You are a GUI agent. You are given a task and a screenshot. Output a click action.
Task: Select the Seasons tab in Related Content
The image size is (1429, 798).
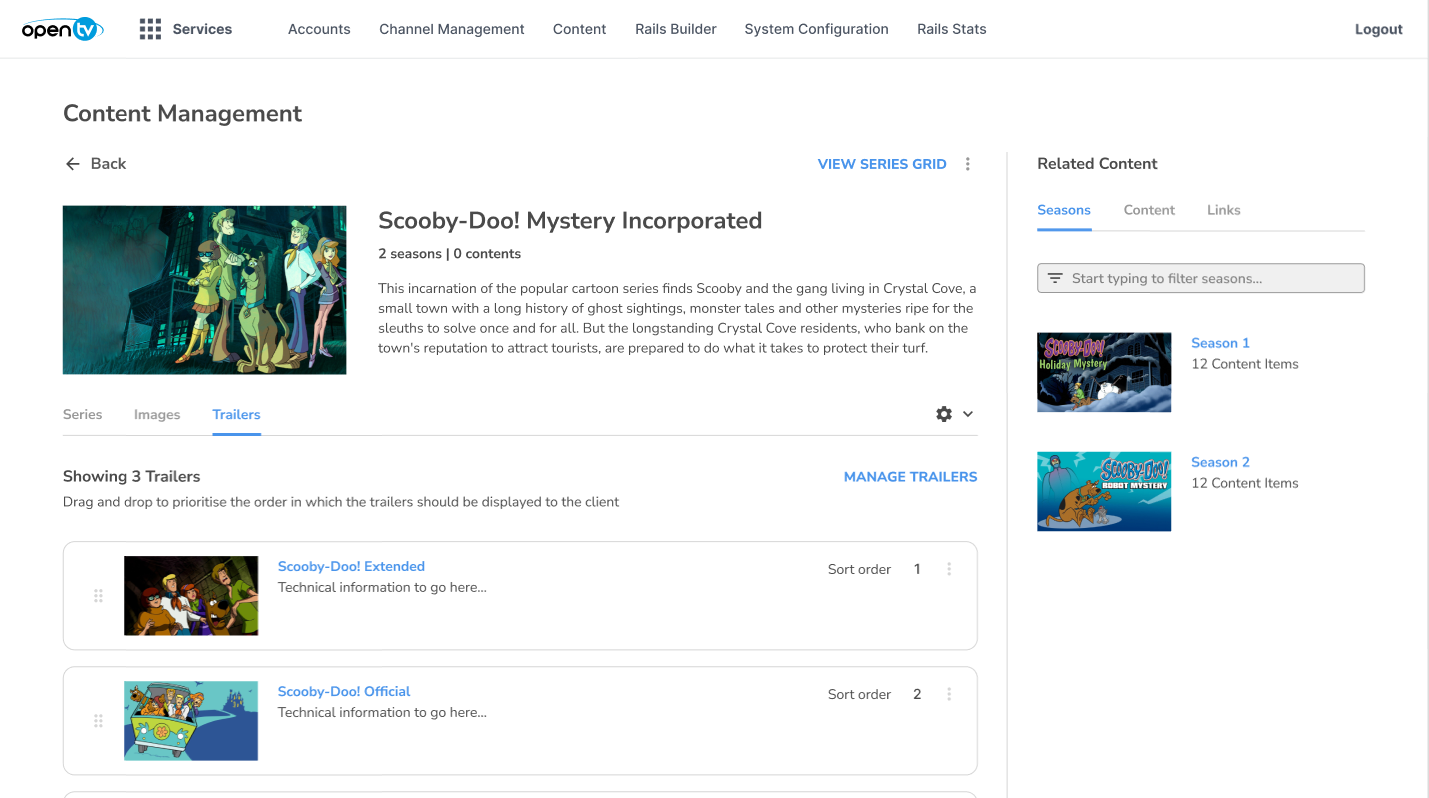click(1064, 210)
